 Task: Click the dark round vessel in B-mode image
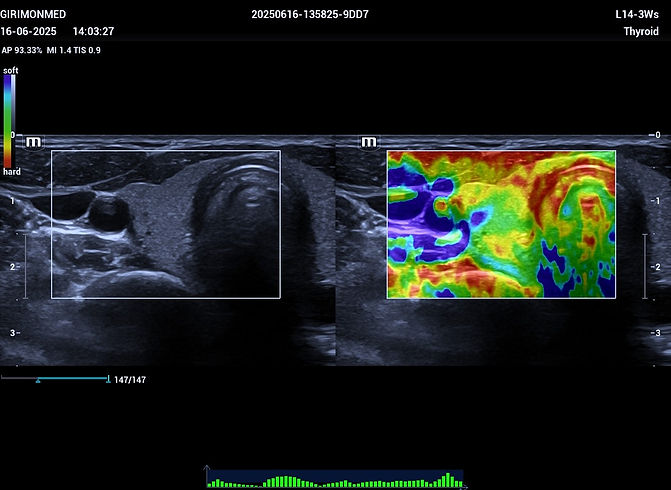coord(104,212)
